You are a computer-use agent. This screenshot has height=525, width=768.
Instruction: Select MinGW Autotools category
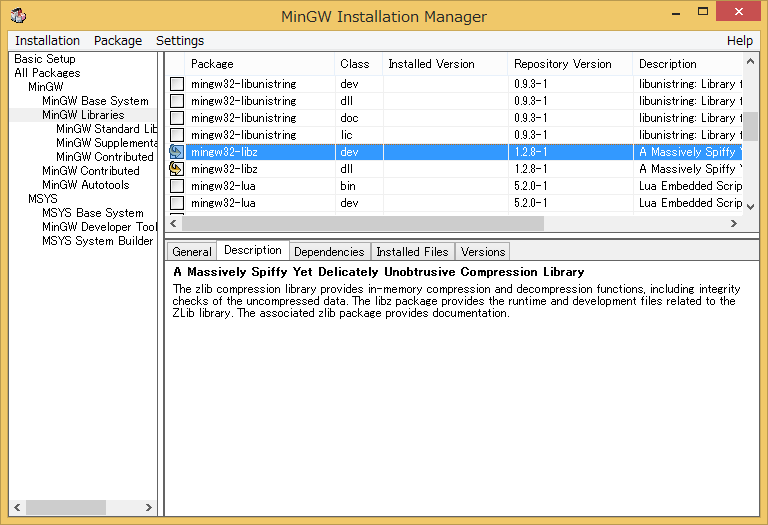[x=86, y=185]
